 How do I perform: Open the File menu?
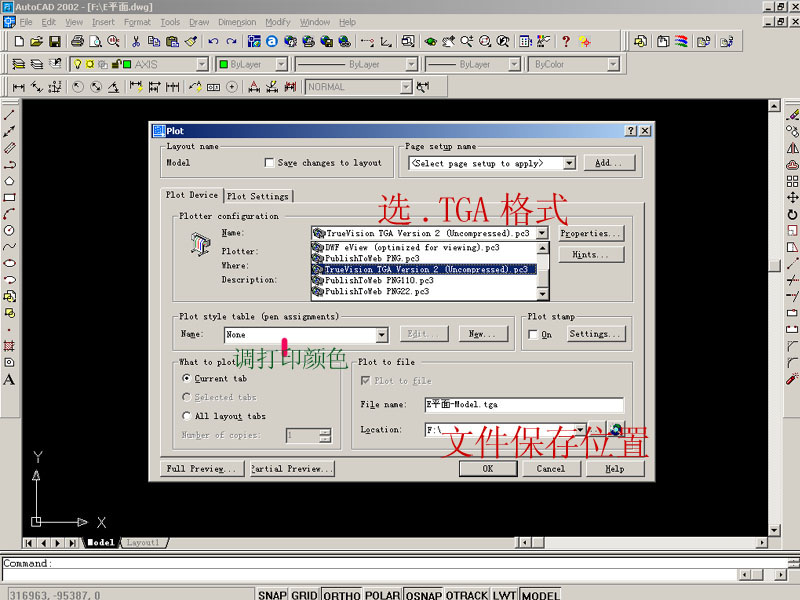[26, 22]
